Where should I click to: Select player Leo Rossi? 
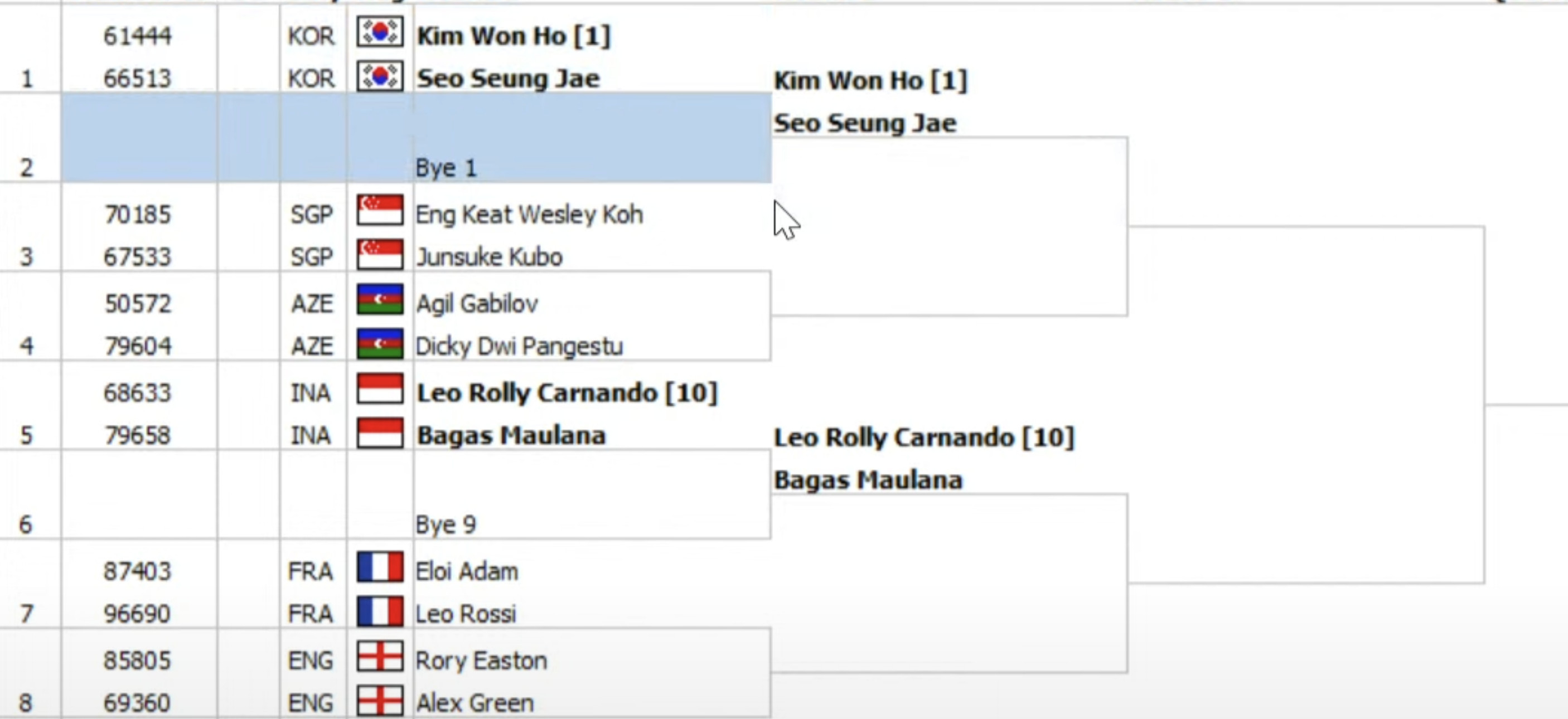[466, 614]
